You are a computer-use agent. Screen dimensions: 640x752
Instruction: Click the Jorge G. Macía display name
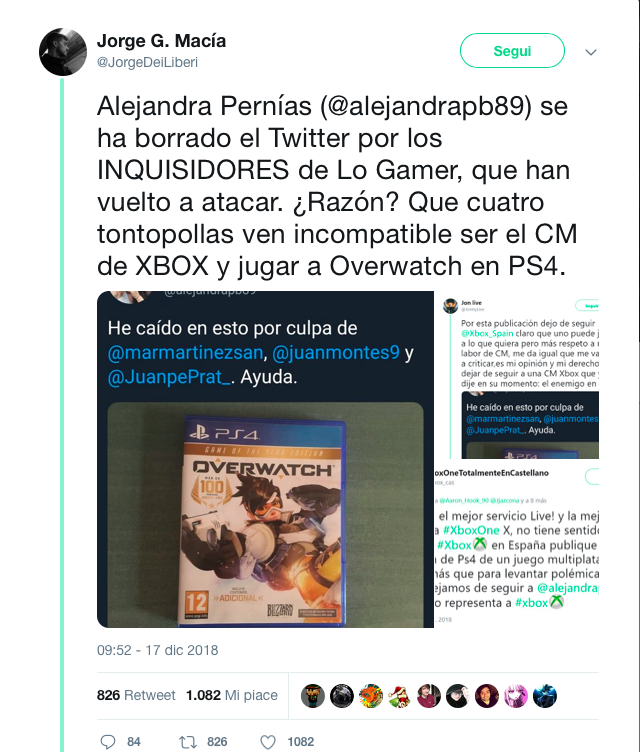pos(161,41)
